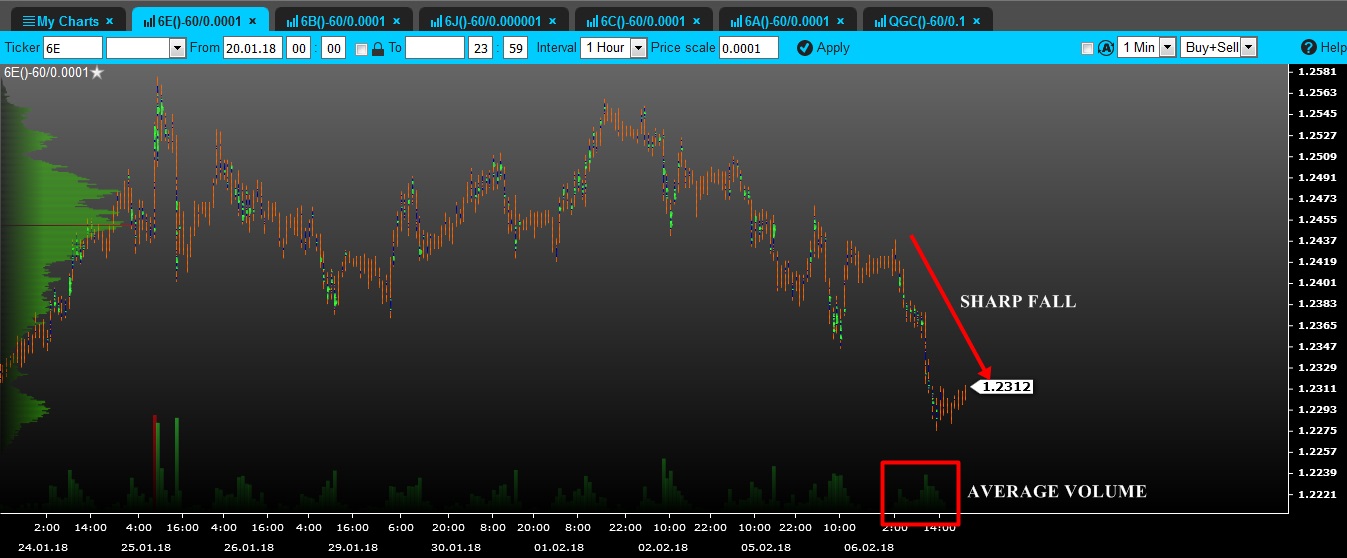Click the From date field 20.01.18
The image size is (1347, 558).
tap(251, 48)
